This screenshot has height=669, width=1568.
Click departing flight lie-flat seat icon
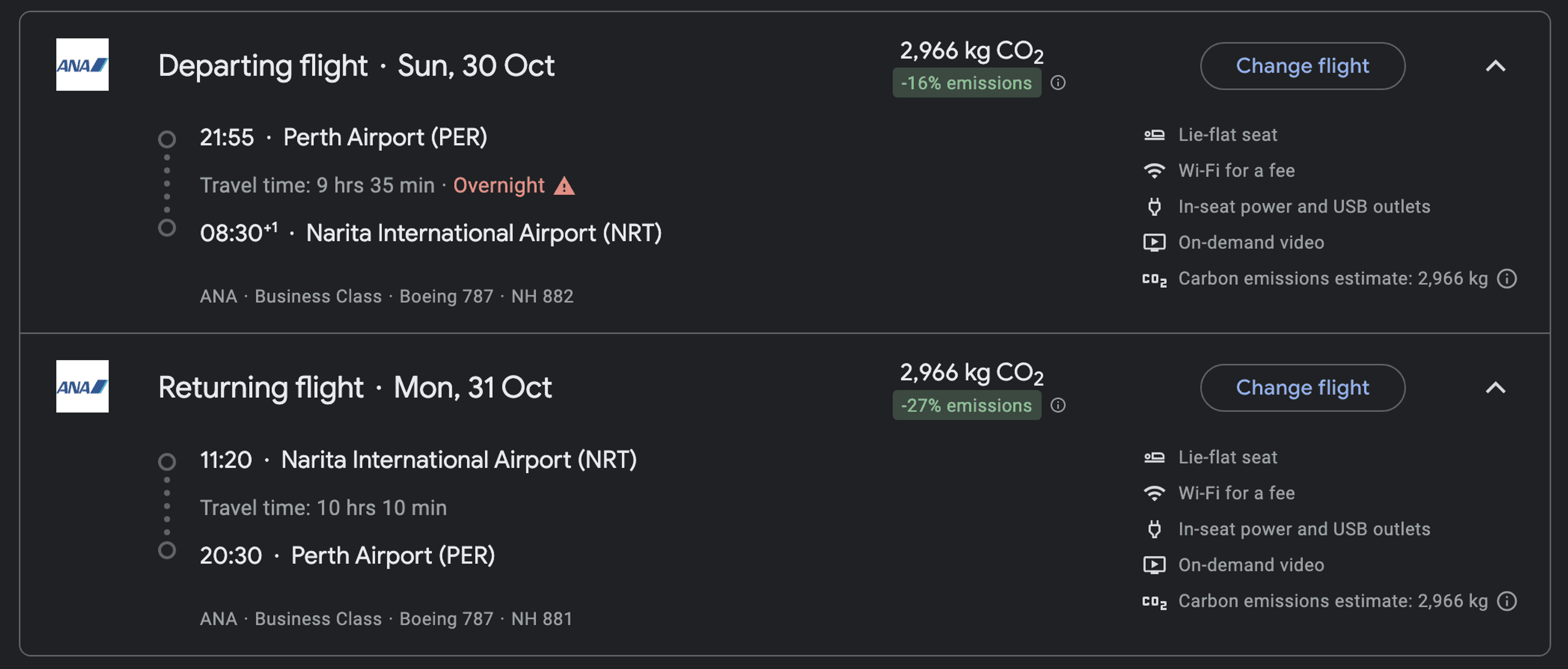(x=1154, y=134)
